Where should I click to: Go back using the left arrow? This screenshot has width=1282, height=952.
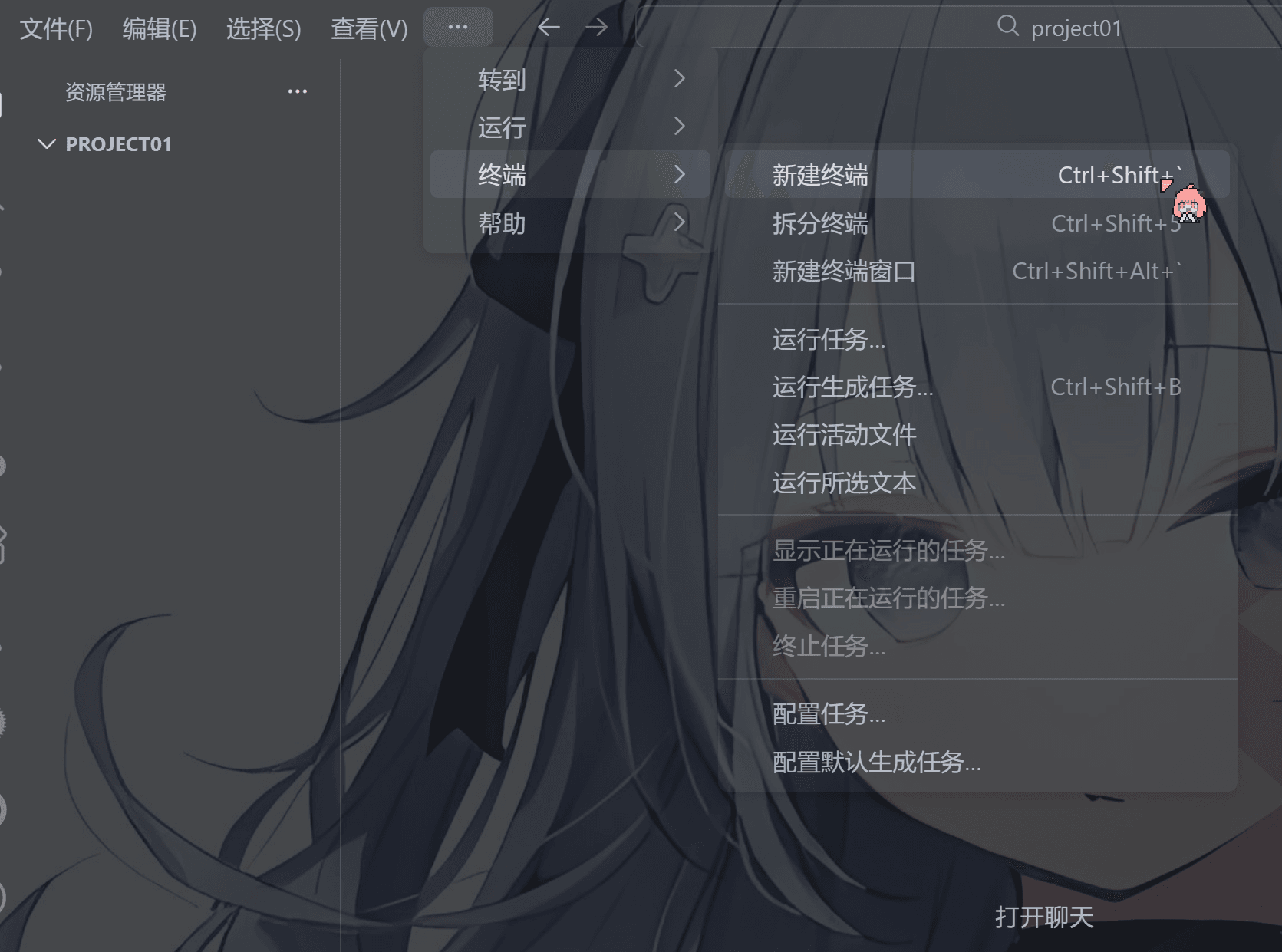[x=549, y=28]
